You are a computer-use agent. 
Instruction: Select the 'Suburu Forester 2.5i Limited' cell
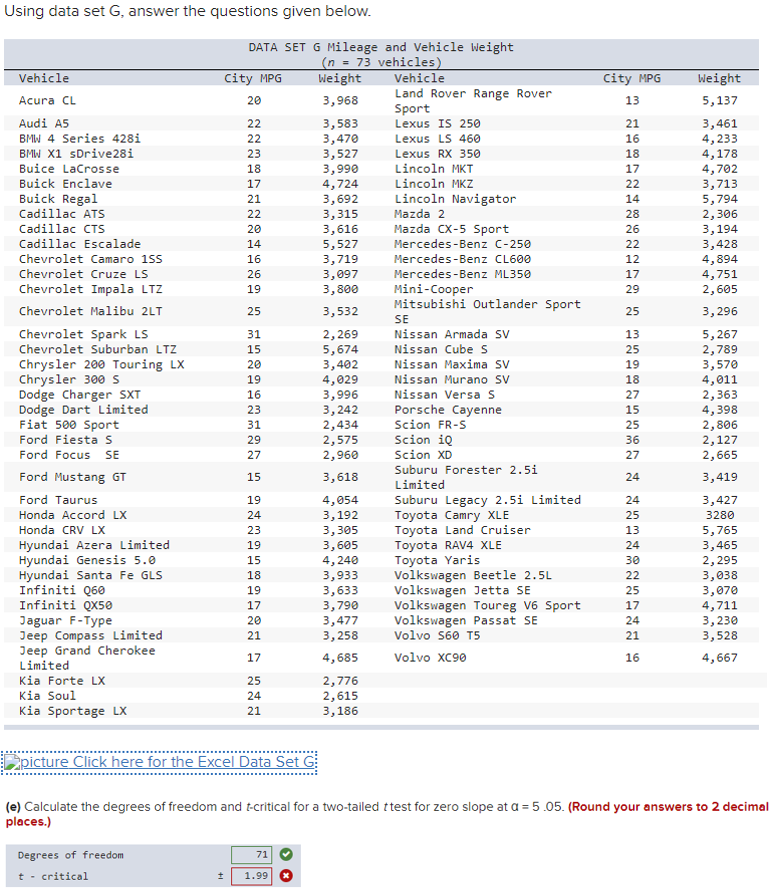466,477
